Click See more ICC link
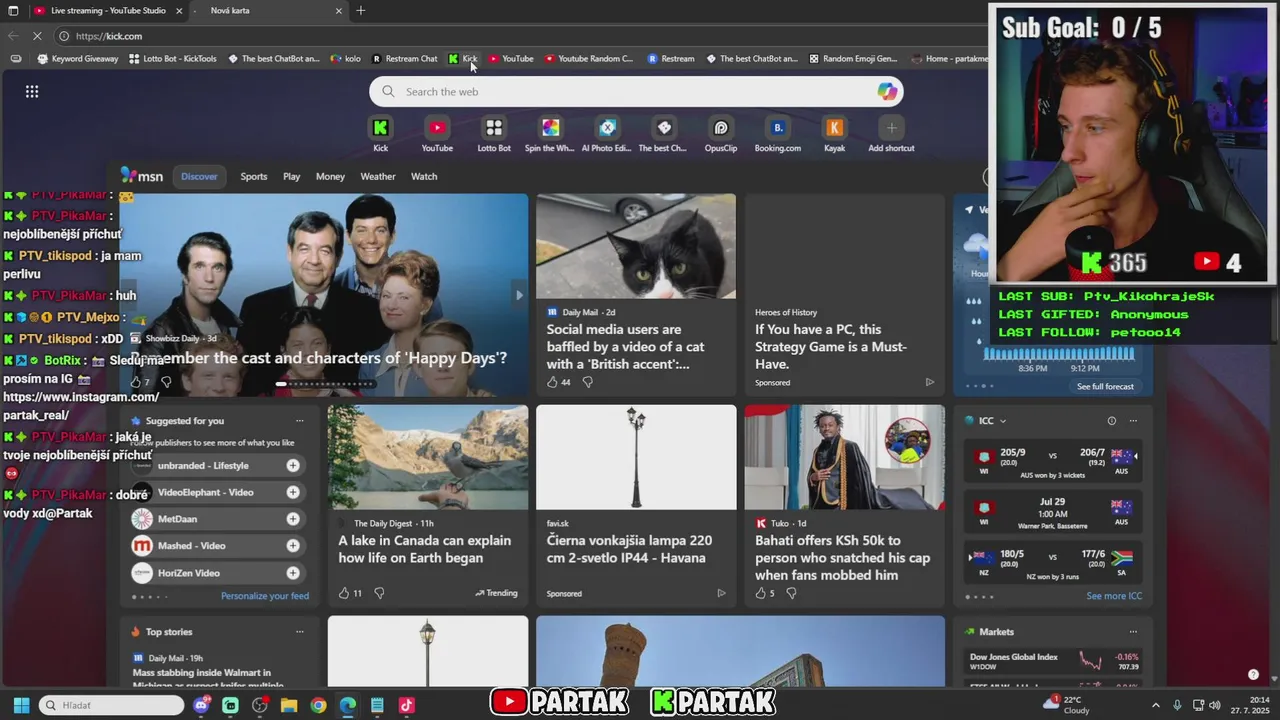 pos(1114,596)
